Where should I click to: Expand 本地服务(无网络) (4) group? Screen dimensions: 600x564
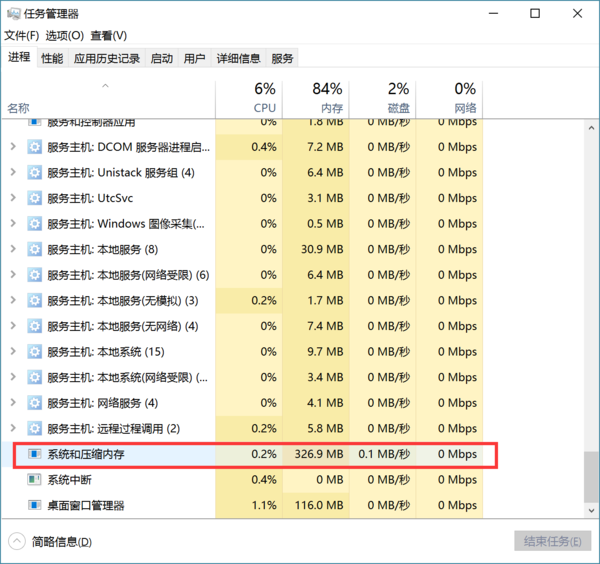coord(13,326)
